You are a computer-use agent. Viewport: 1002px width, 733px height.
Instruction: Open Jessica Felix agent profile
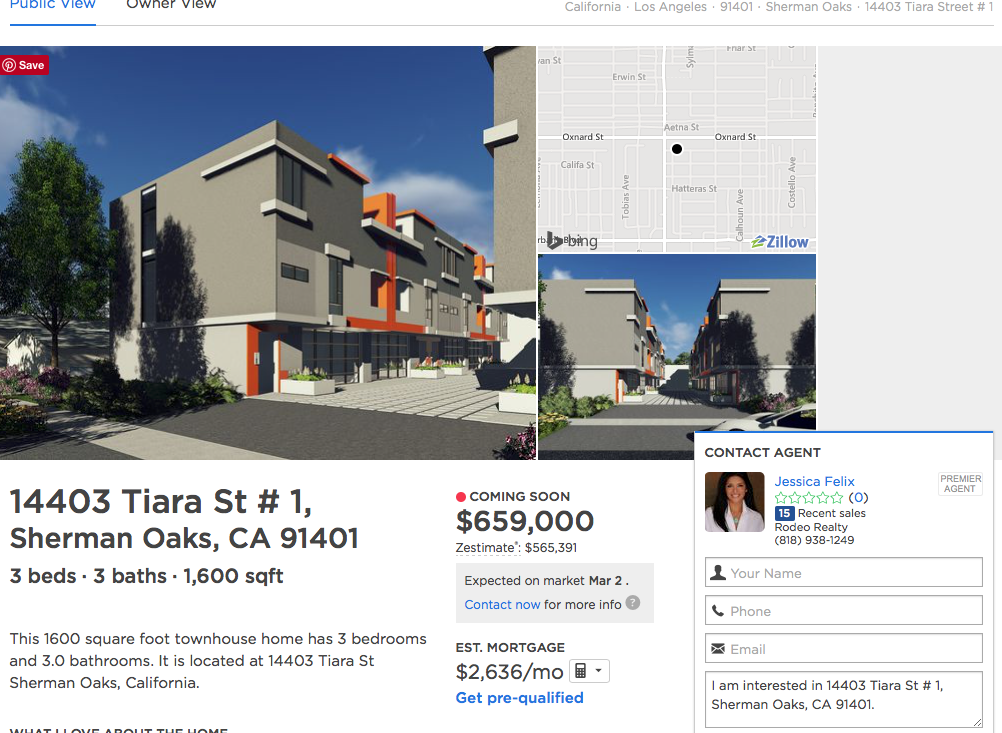(814, 481)
